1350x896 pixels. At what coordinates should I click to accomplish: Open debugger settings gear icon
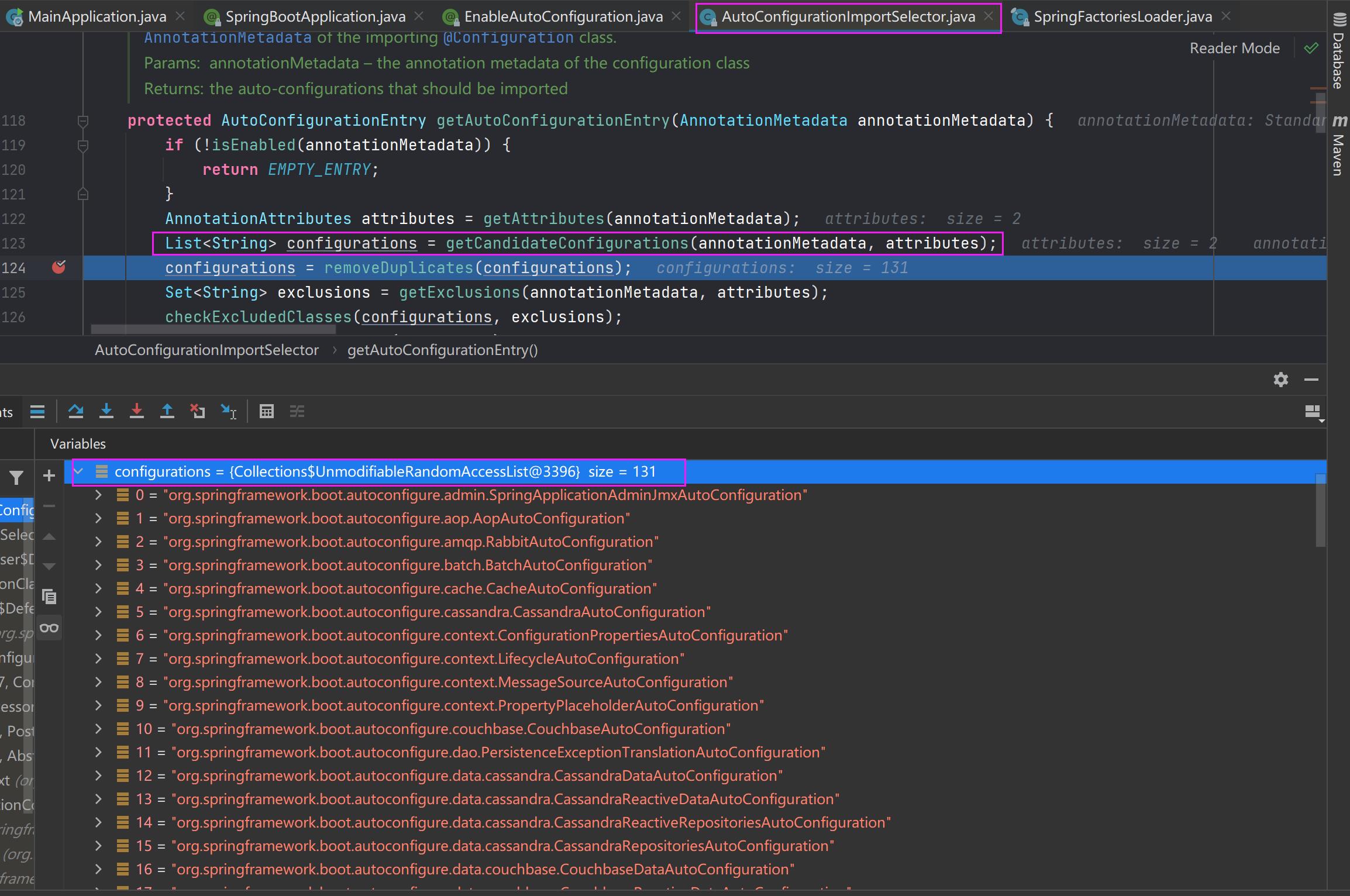pyautogui.click(x=1281, y=380)
